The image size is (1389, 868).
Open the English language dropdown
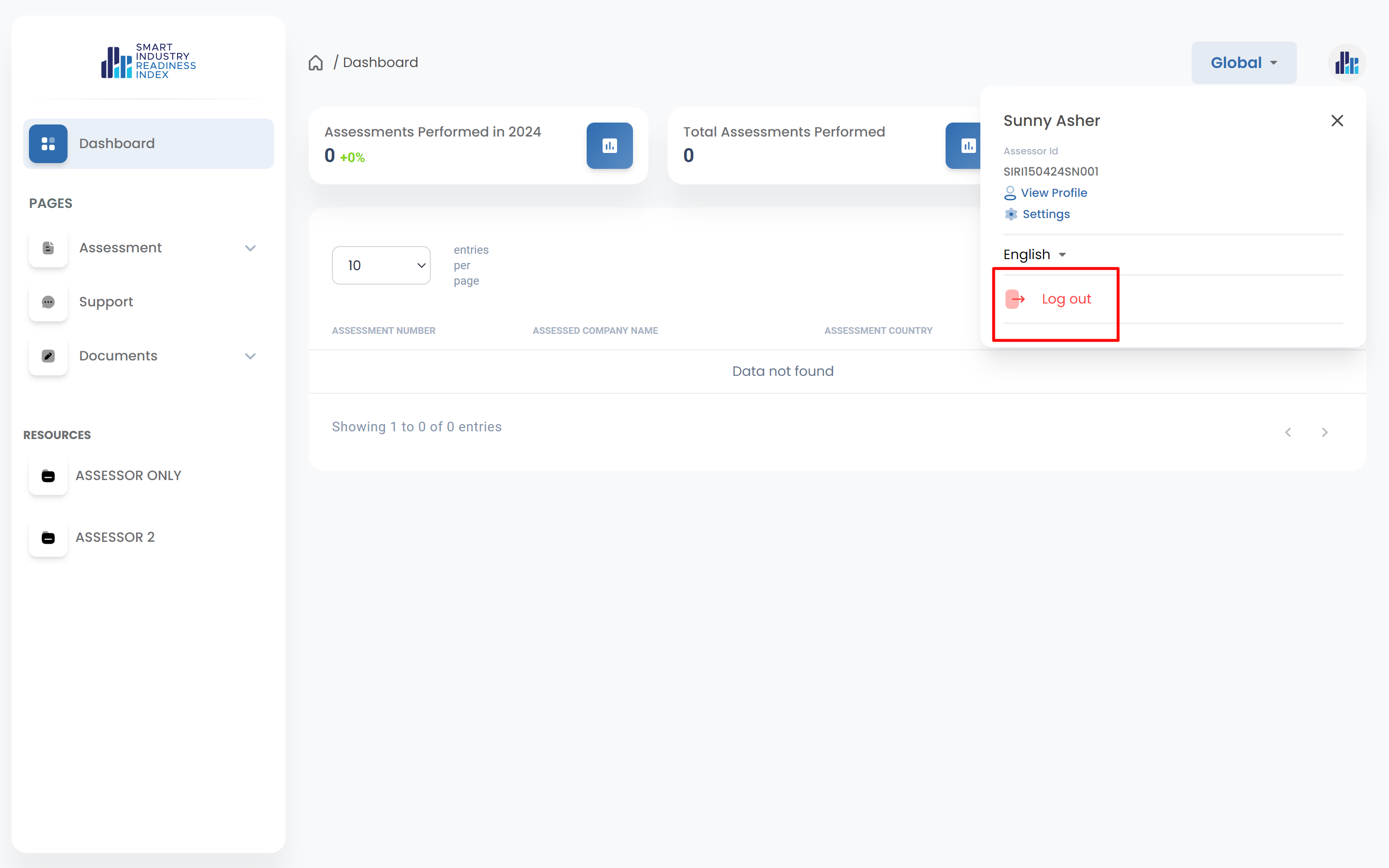point(1034,254)
